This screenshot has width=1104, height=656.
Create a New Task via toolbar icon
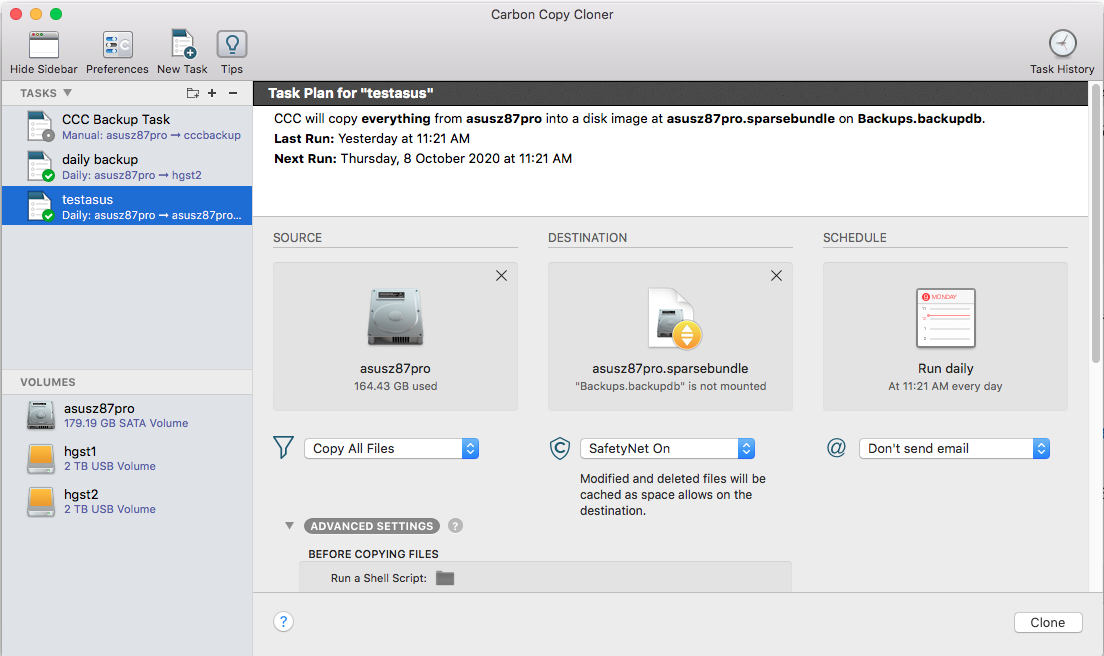click(182, 44)
